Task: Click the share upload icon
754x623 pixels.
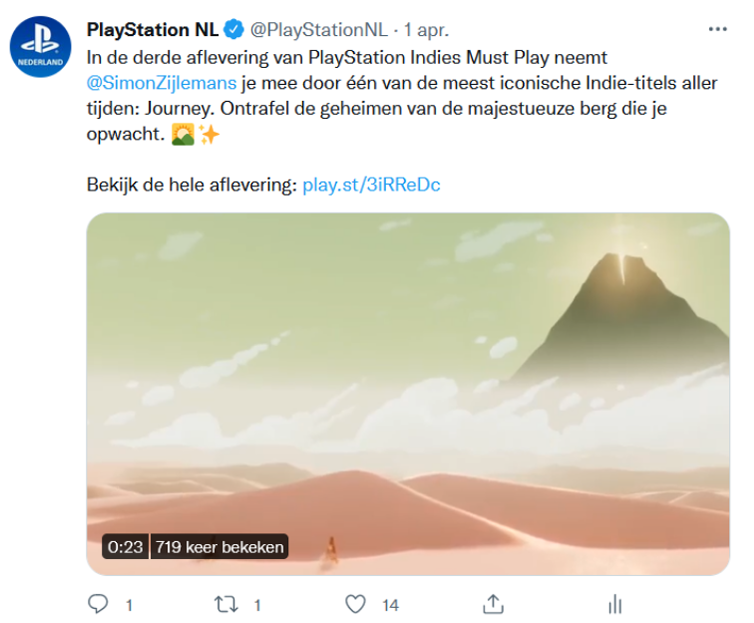Action: [x=493, y=604]
